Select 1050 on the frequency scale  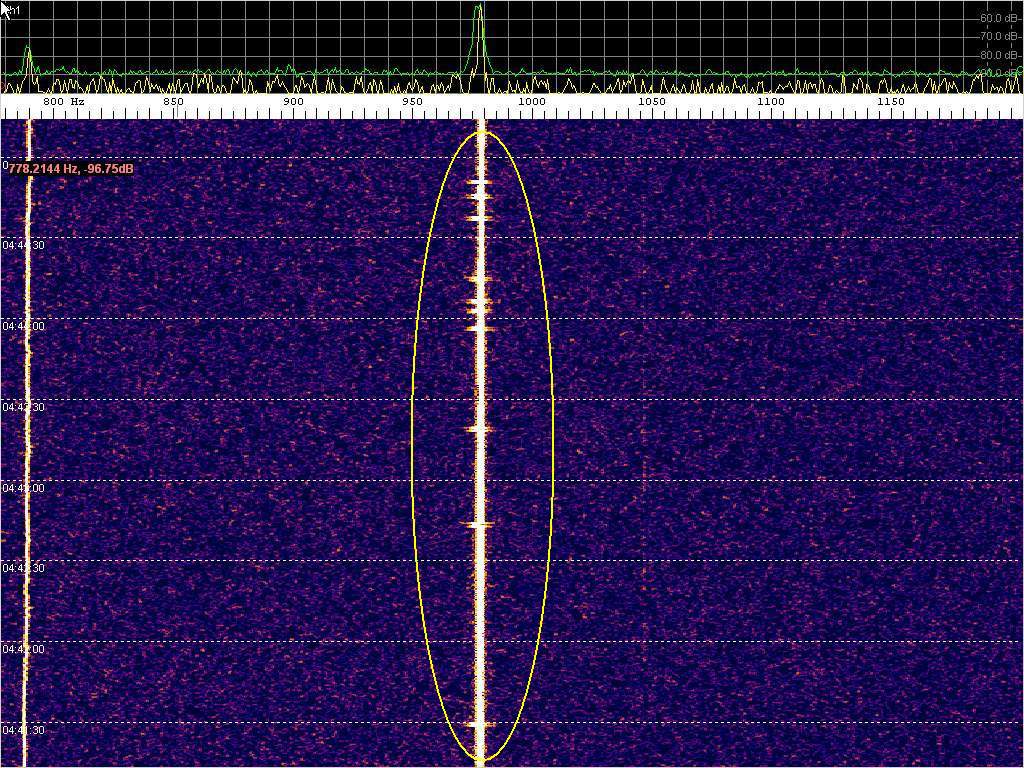coord(651,102)
